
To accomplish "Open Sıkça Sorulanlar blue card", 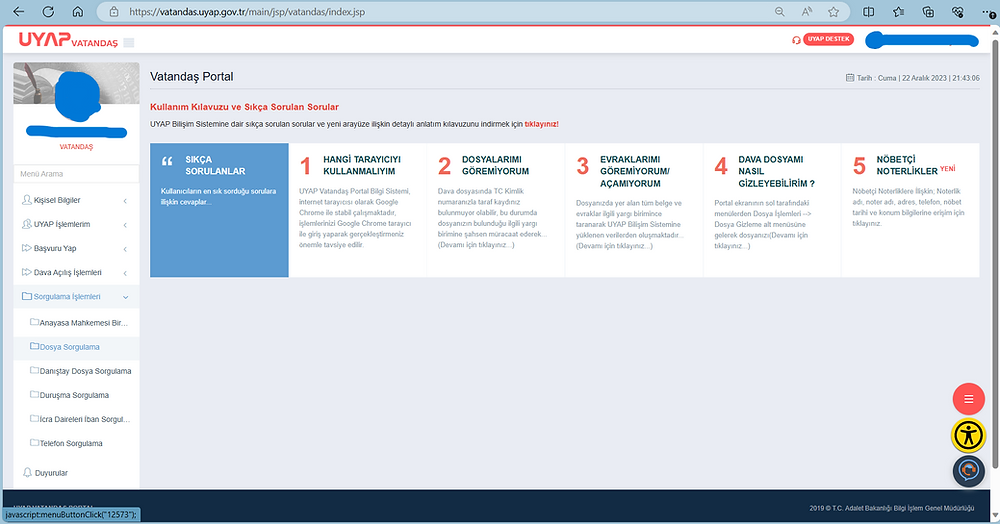I will [219, 209].
